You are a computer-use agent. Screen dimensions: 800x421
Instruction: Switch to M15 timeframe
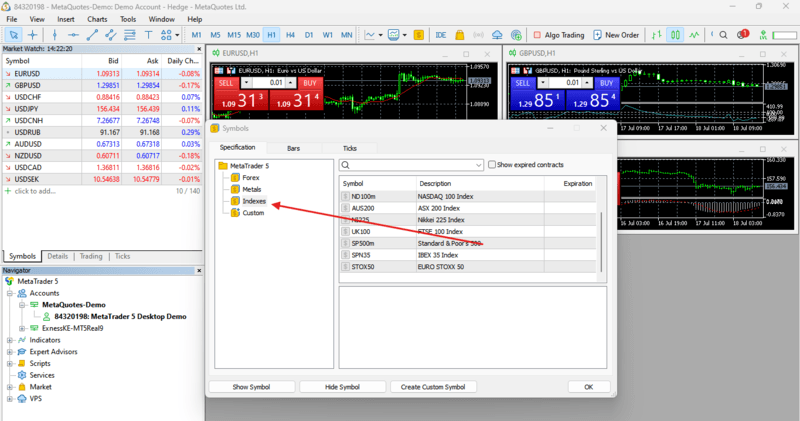(x=234, y=35)
